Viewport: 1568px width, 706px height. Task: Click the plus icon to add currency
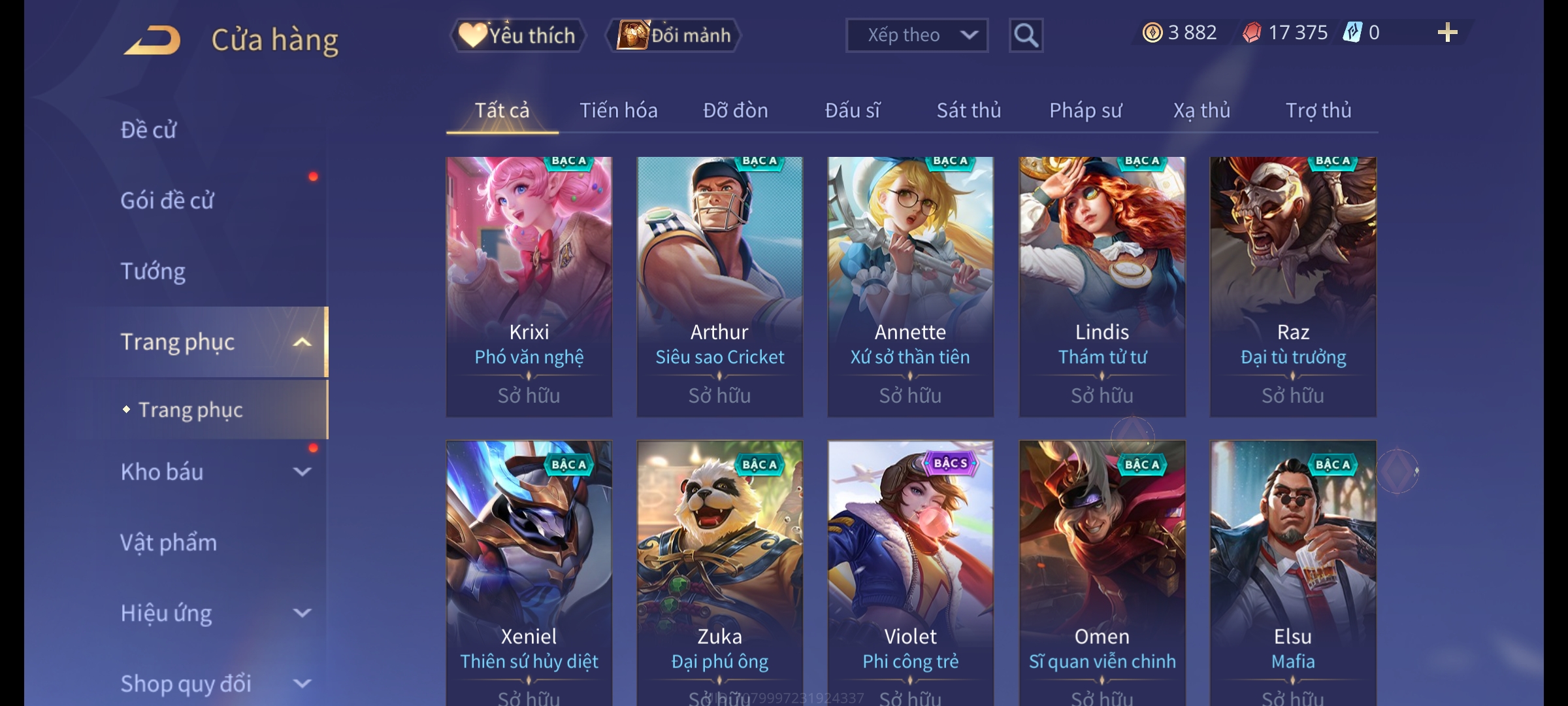click(x=1447, y=33)
